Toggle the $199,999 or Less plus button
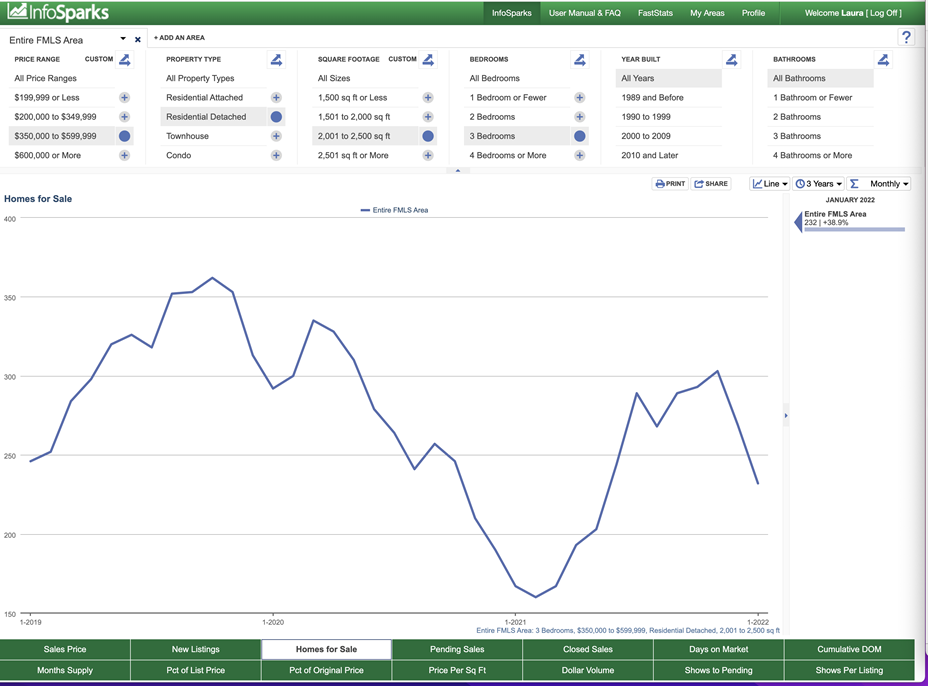The width and height of the screenshot is (928, 686). pyautogui.click(x=125, y=98)
